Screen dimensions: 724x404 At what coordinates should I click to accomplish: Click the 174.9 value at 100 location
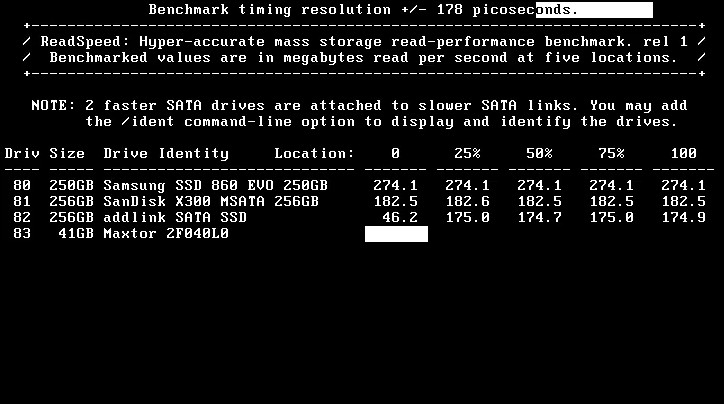tap(683, 217)
